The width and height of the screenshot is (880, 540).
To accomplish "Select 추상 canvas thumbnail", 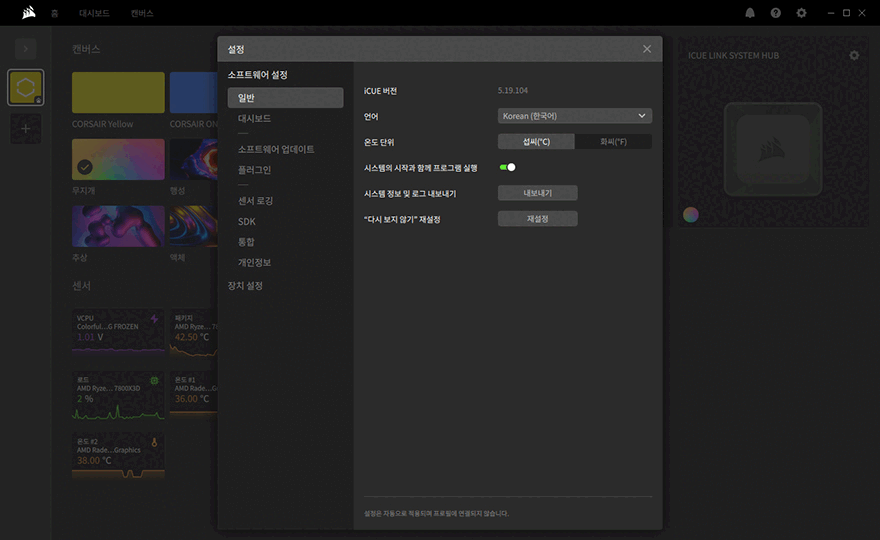I will (118, 226).
